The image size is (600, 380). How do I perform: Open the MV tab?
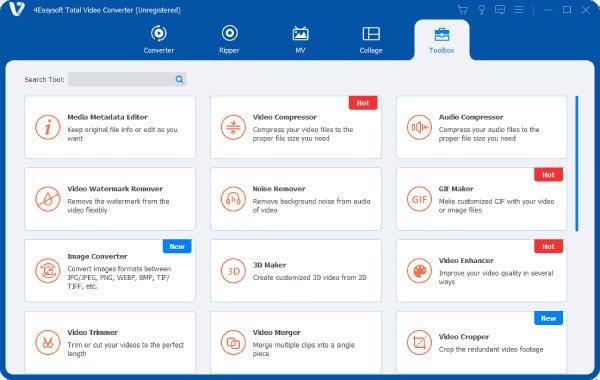300,39
